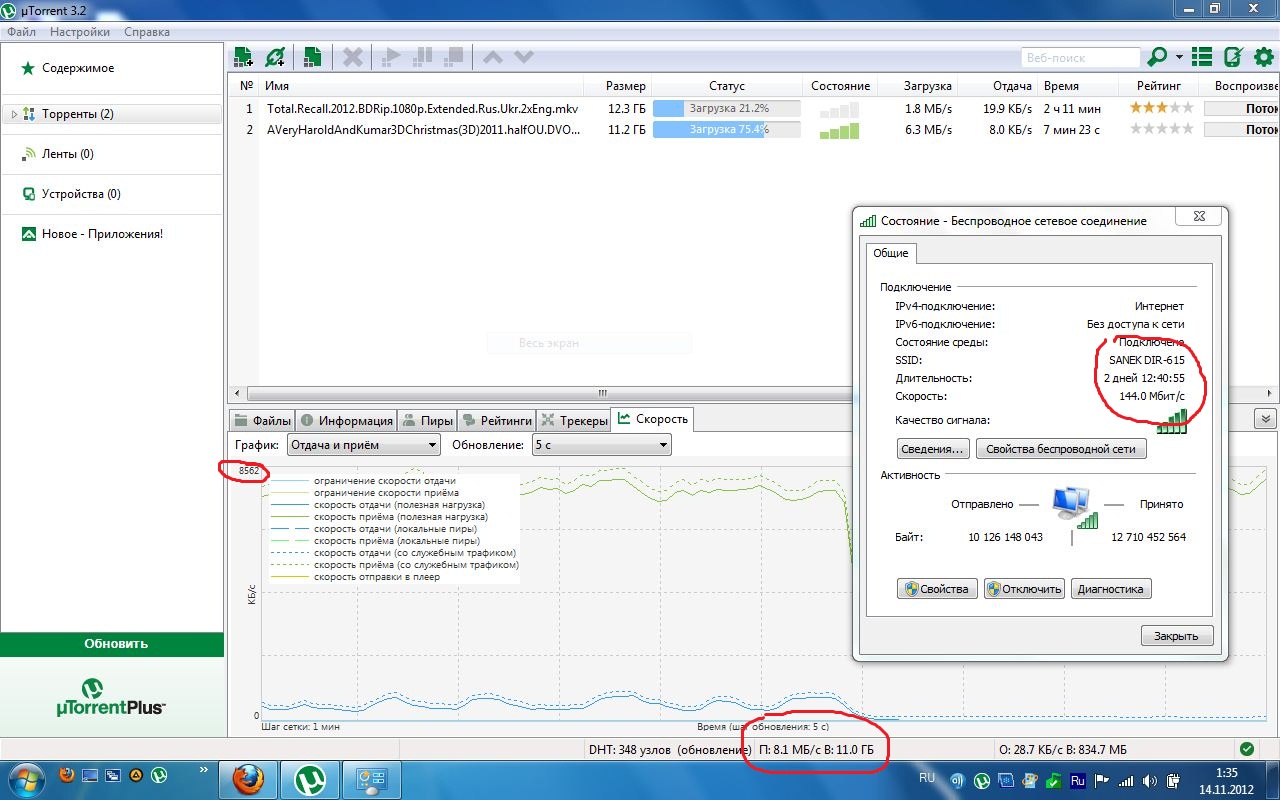This screenshot has width=1280, height=800.
Task: Click the Сведения... button
Action: pos(932,449)
